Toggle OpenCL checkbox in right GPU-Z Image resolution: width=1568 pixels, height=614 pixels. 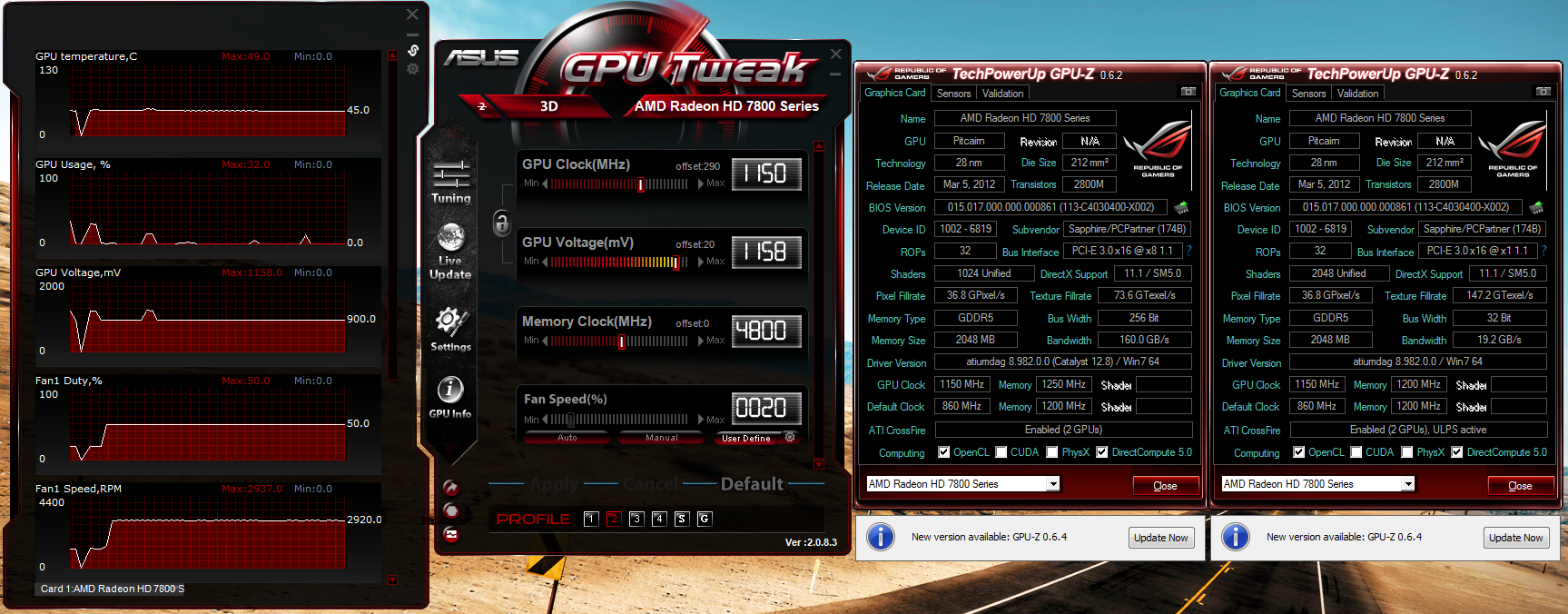tap(1299, 452)
